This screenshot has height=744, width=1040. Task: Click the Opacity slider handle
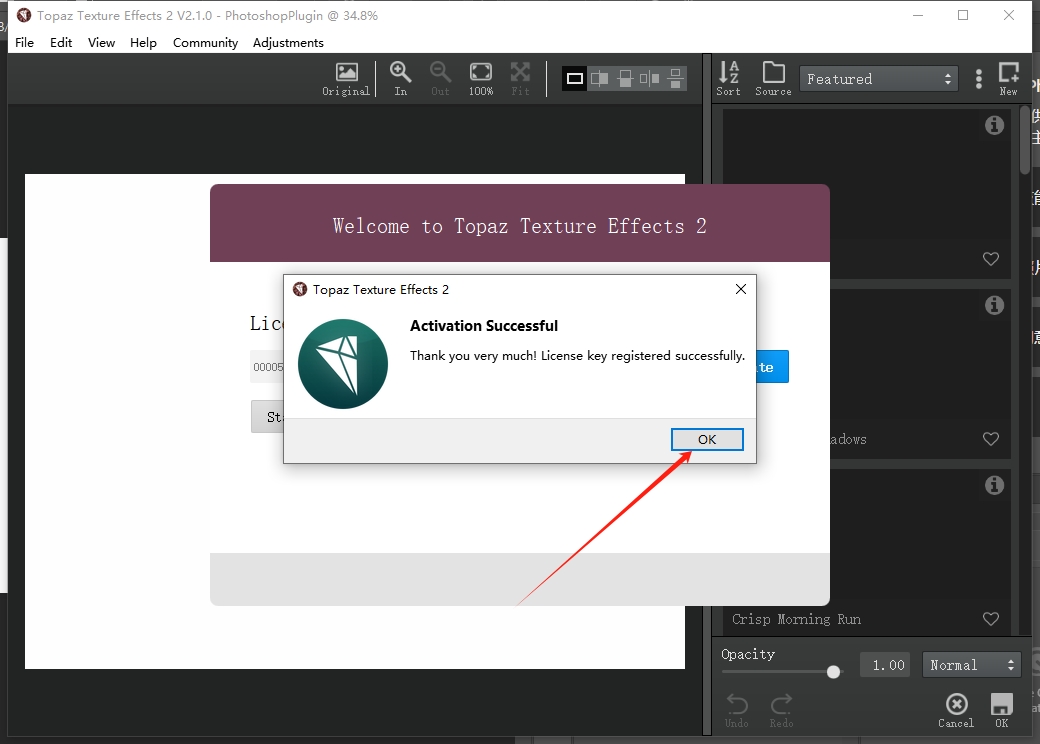click(x=834, y=672)
